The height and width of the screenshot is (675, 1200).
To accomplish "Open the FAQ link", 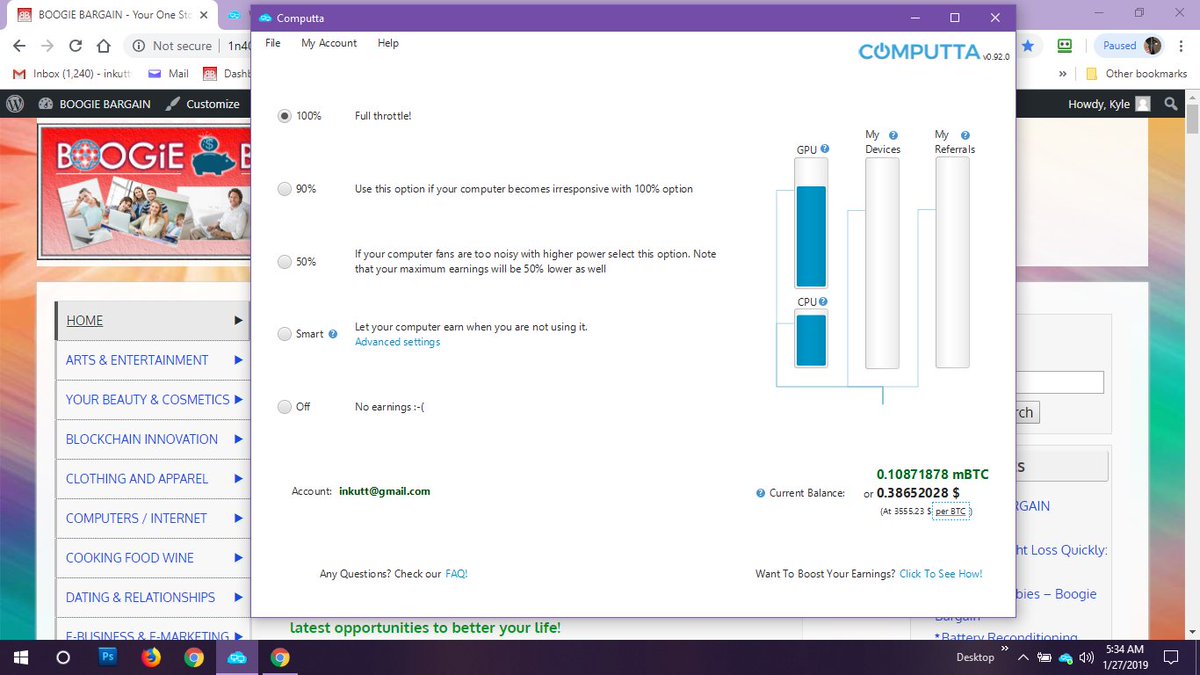I will pos(456,574).
